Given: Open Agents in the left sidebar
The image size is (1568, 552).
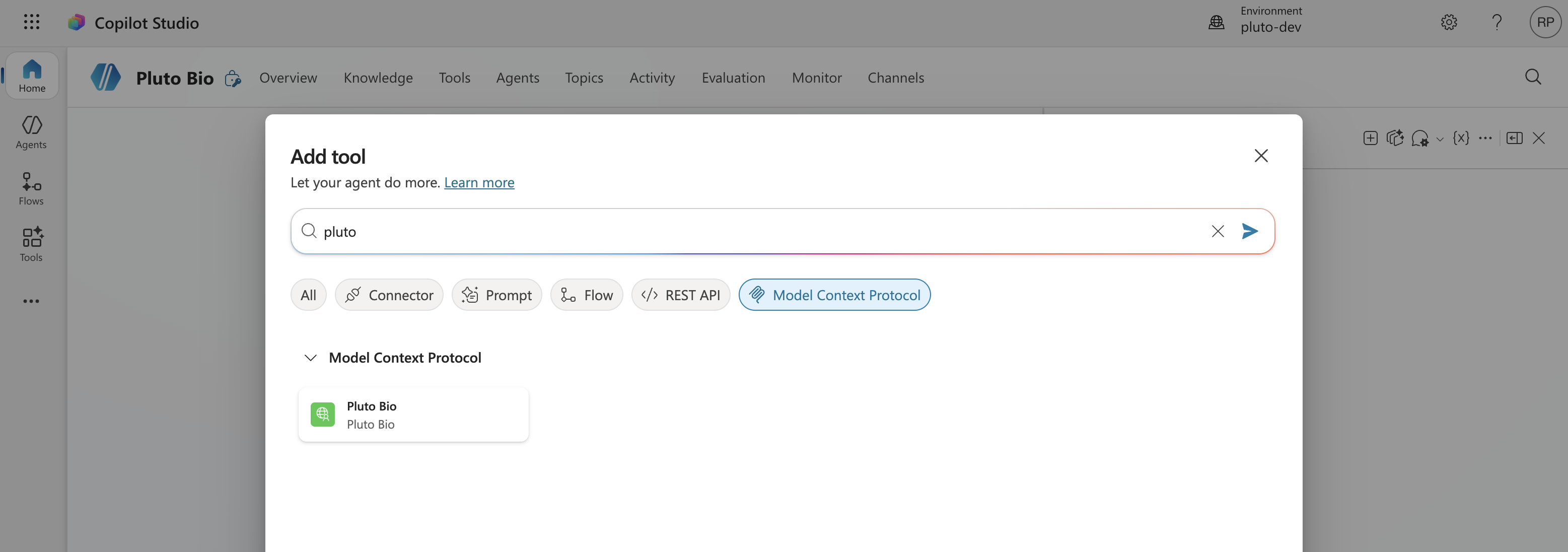Looking at the screenshot, I should click(x=32, y=132).
